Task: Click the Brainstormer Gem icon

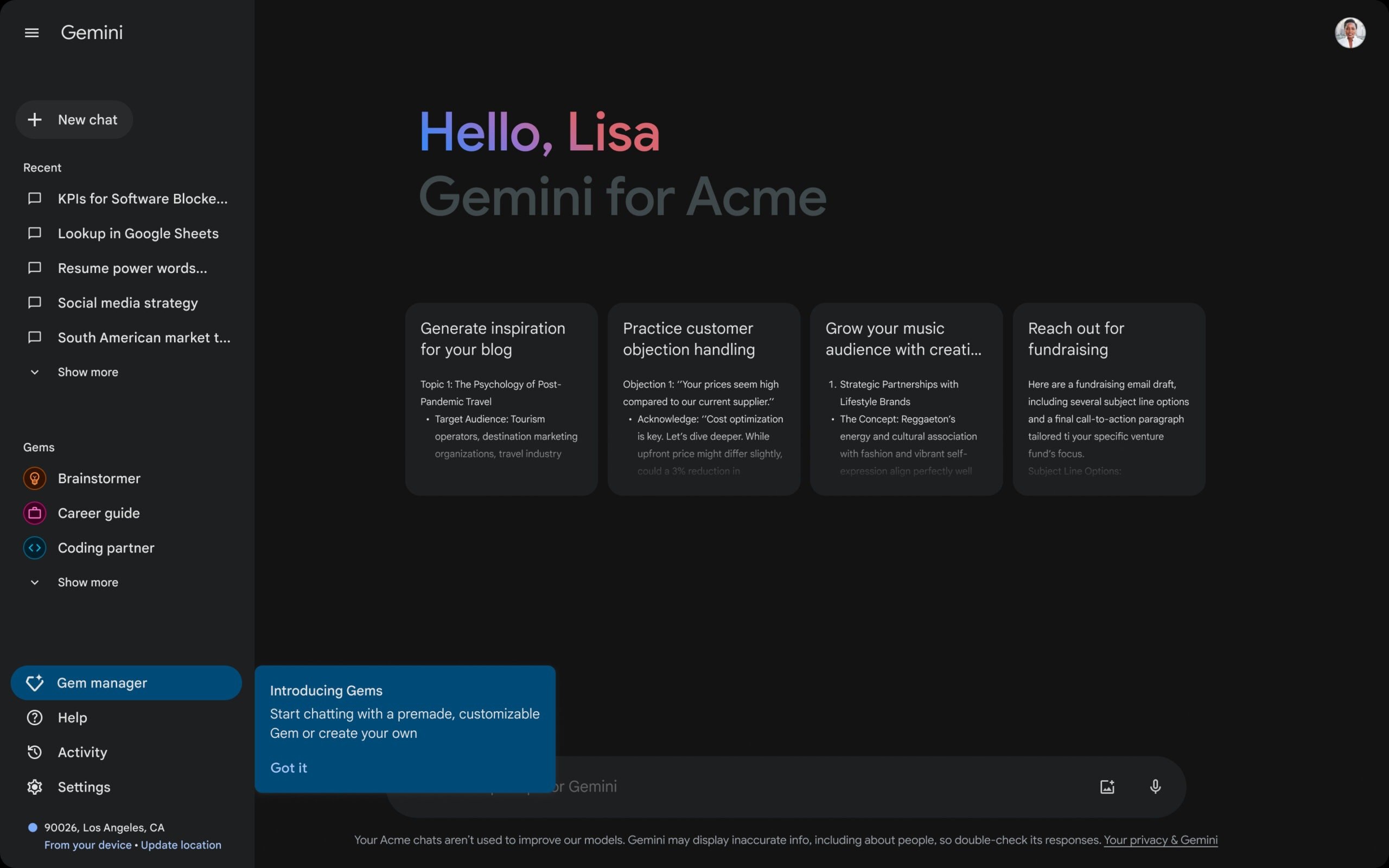Action: pos(35,479)
